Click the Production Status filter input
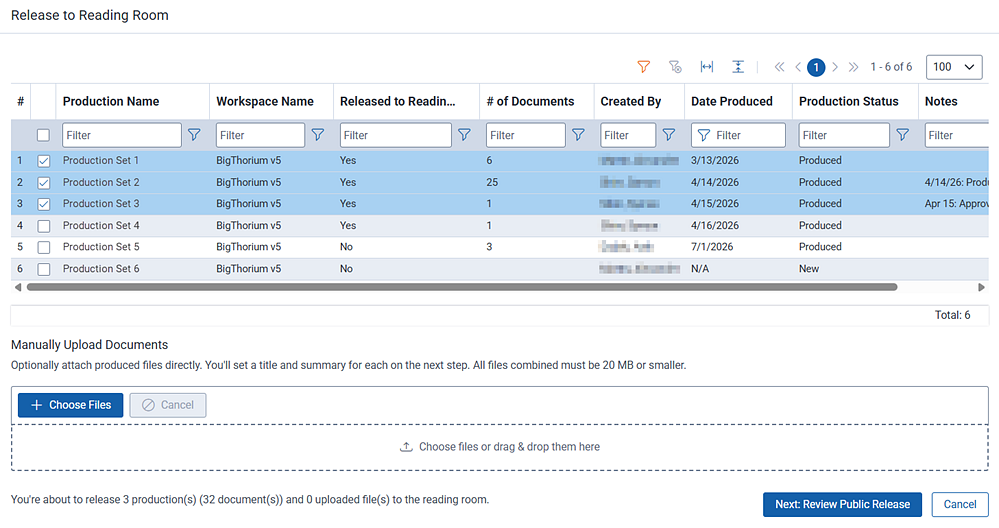This screenshot has height=528, width=999. [x=844, y=135]
